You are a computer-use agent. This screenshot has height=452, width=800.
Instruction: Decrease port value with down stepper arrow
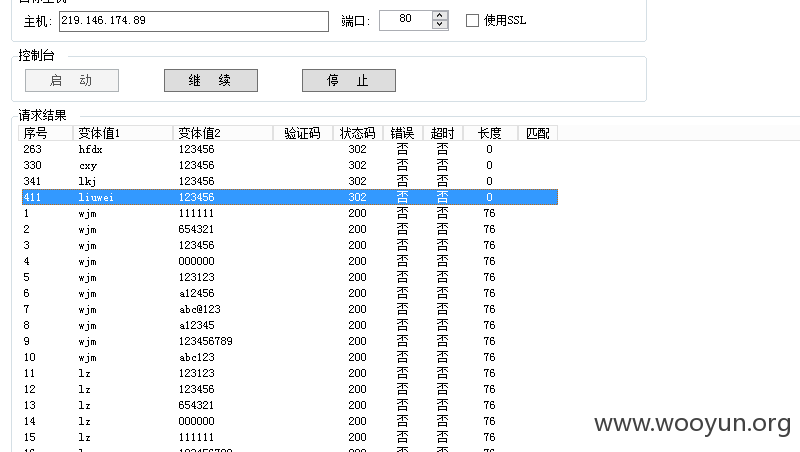pos(440,25)
